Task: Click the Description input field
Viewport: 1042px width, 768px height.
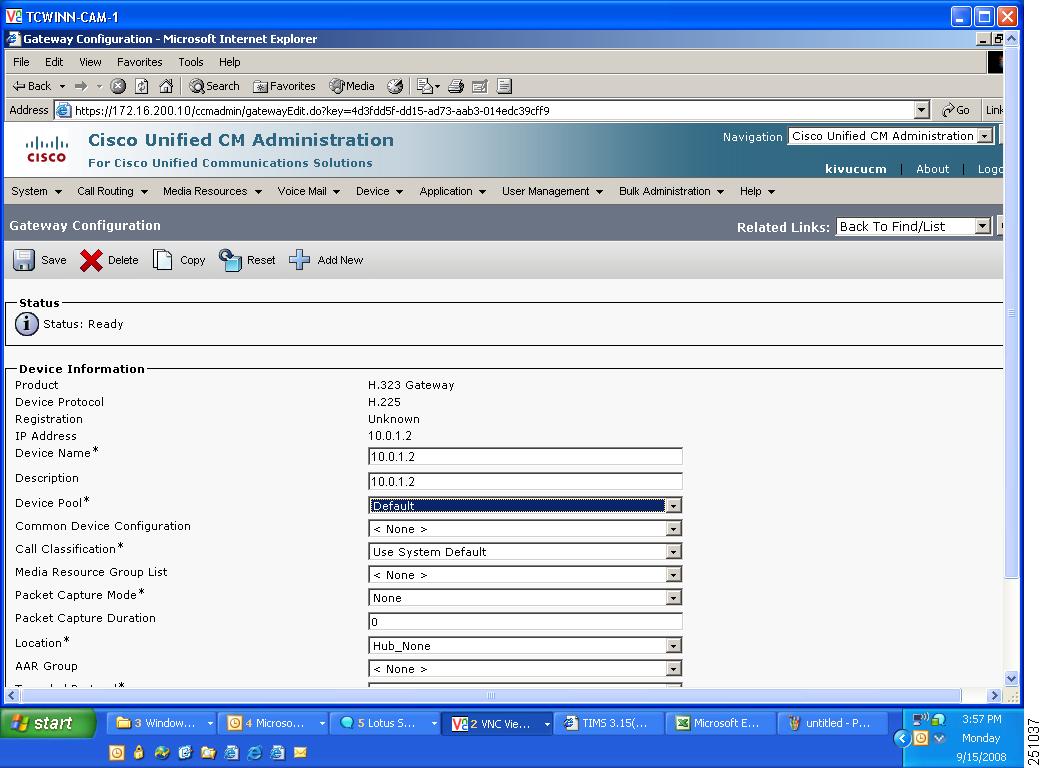Action: tap(525, 482)
